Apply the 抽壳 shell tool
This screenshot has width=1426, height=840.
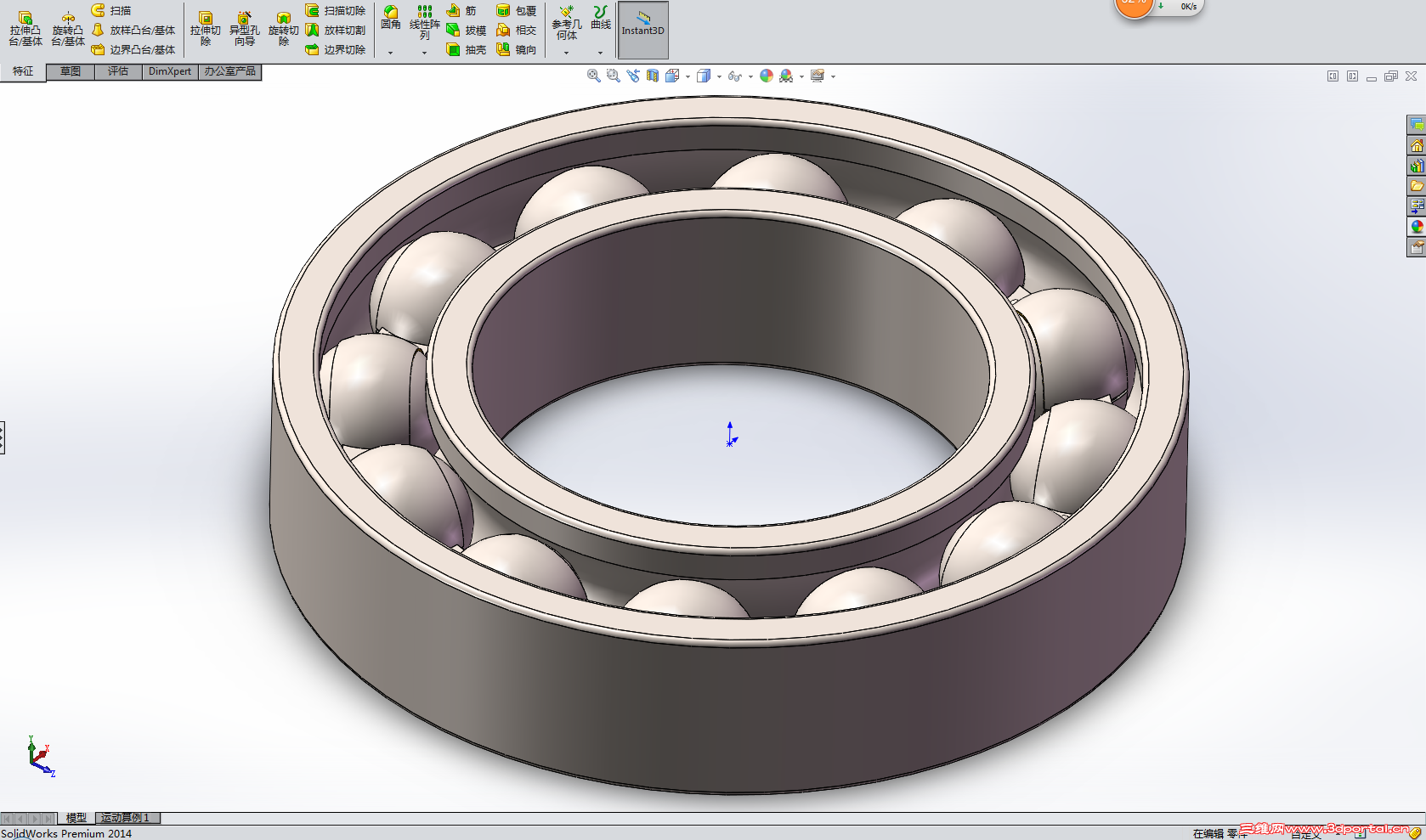[x=467, y=49]
